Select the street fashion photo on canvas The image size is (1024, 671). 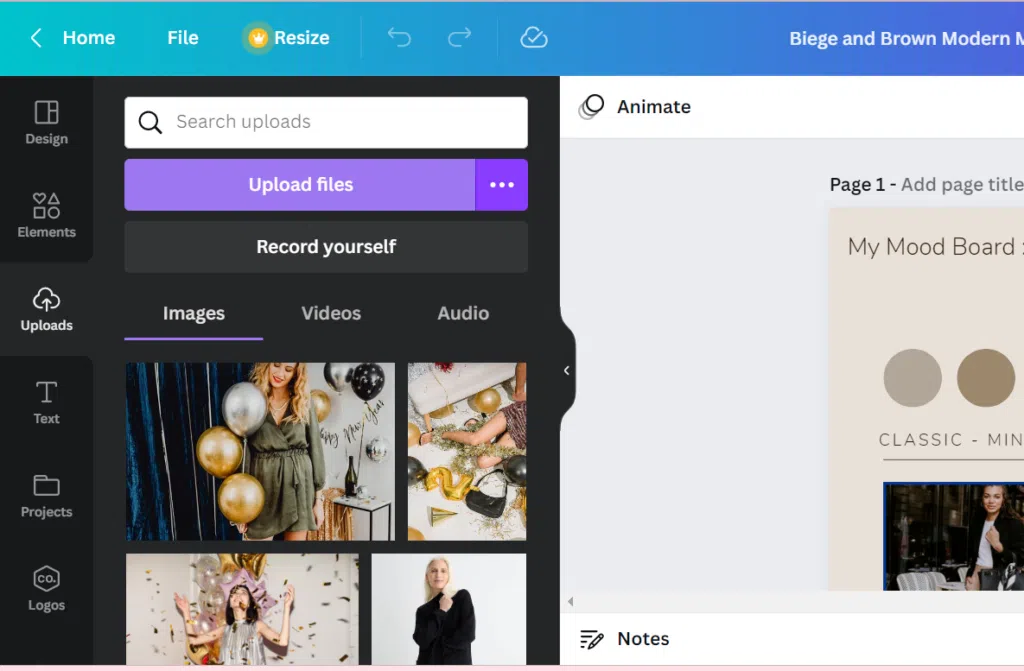(x=953, y=536)
